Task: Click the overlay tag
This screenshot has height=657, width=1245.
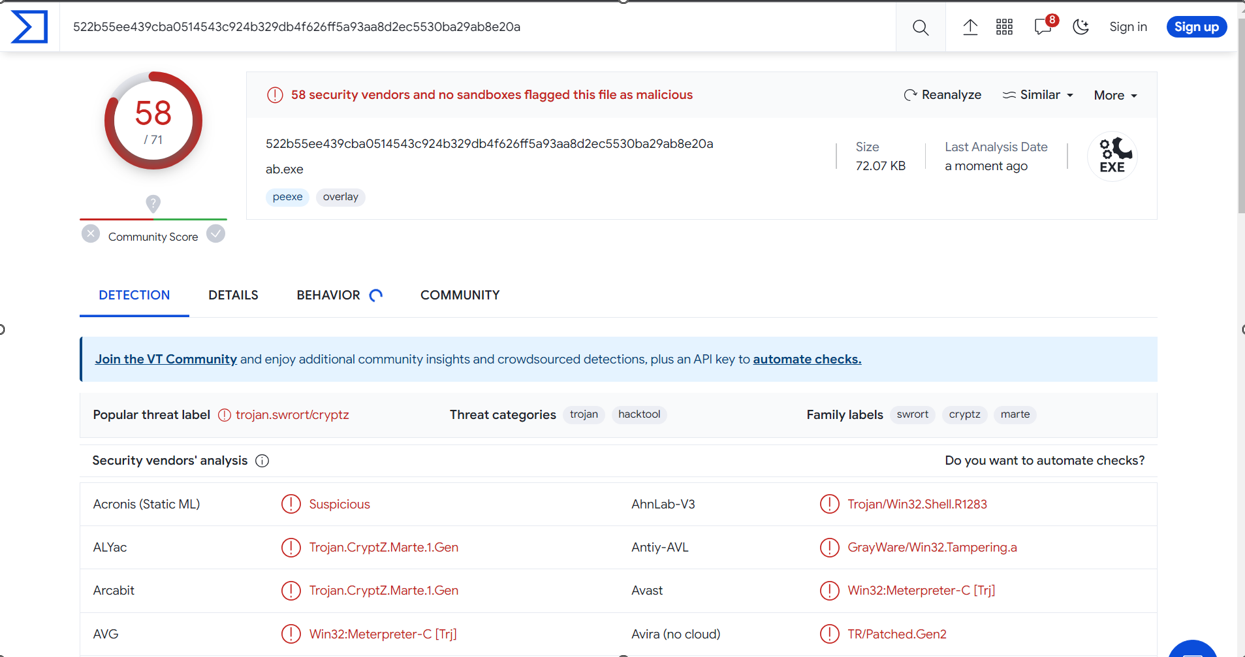Action: point(341,197)
